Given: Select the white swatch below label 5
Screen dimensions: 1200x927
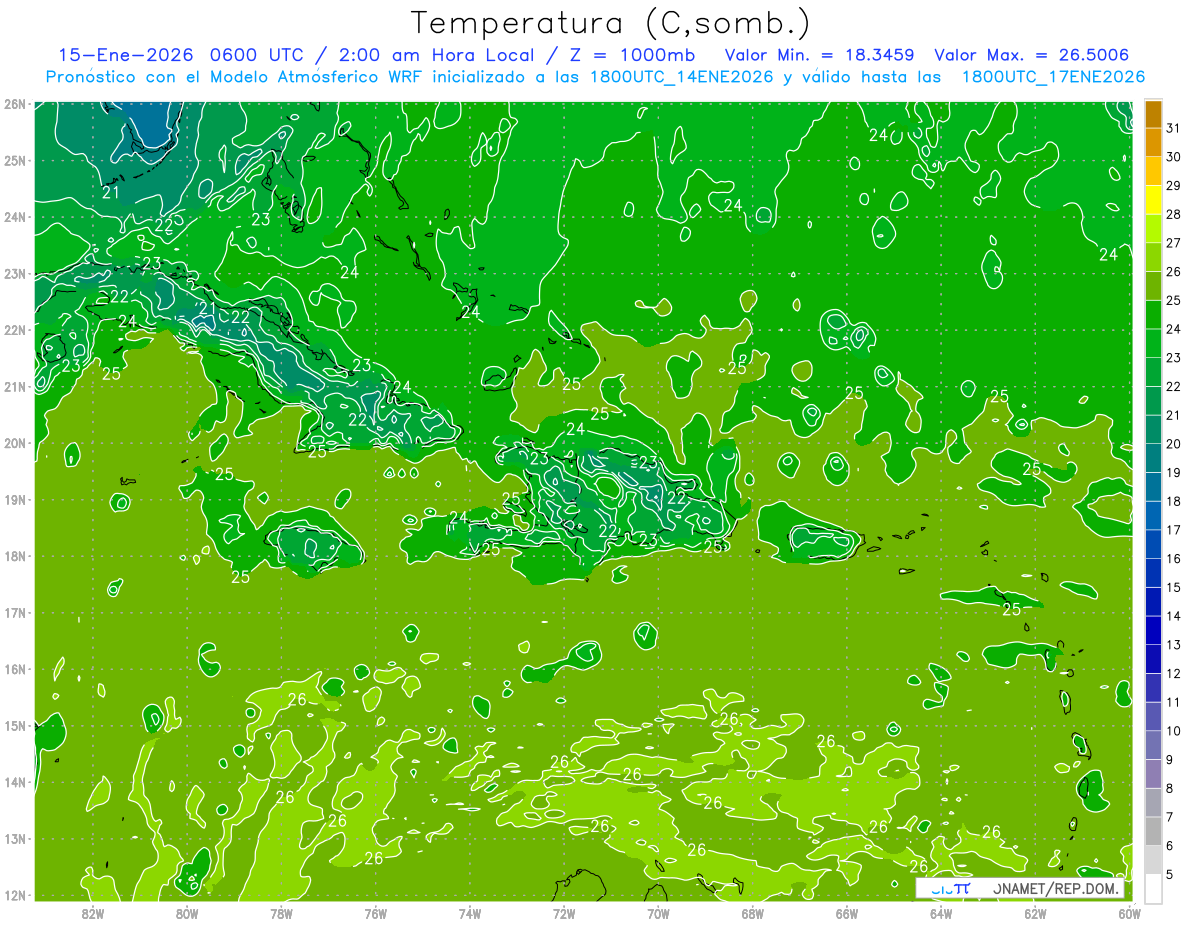Looking at the screenshot, I should (x=1153, y=889).
